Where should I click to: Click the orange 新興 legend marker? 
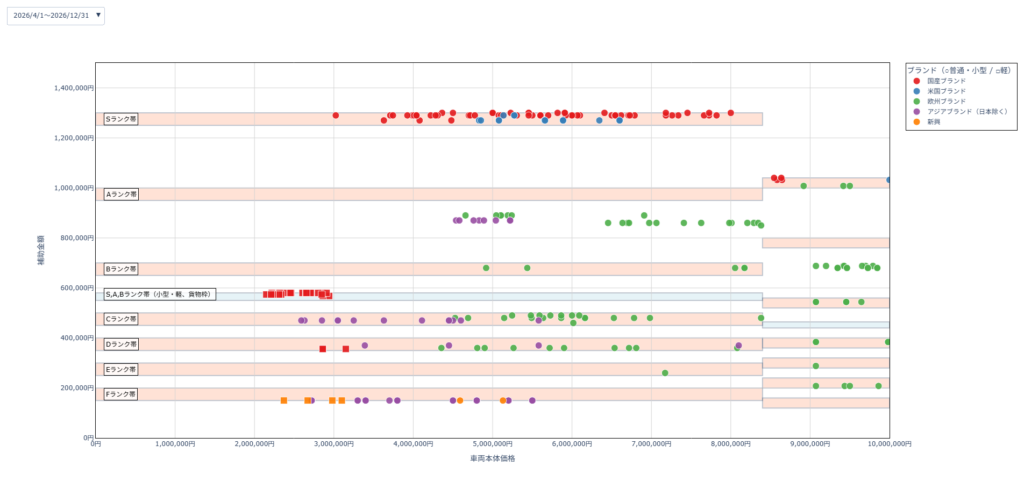coord(917,122)
